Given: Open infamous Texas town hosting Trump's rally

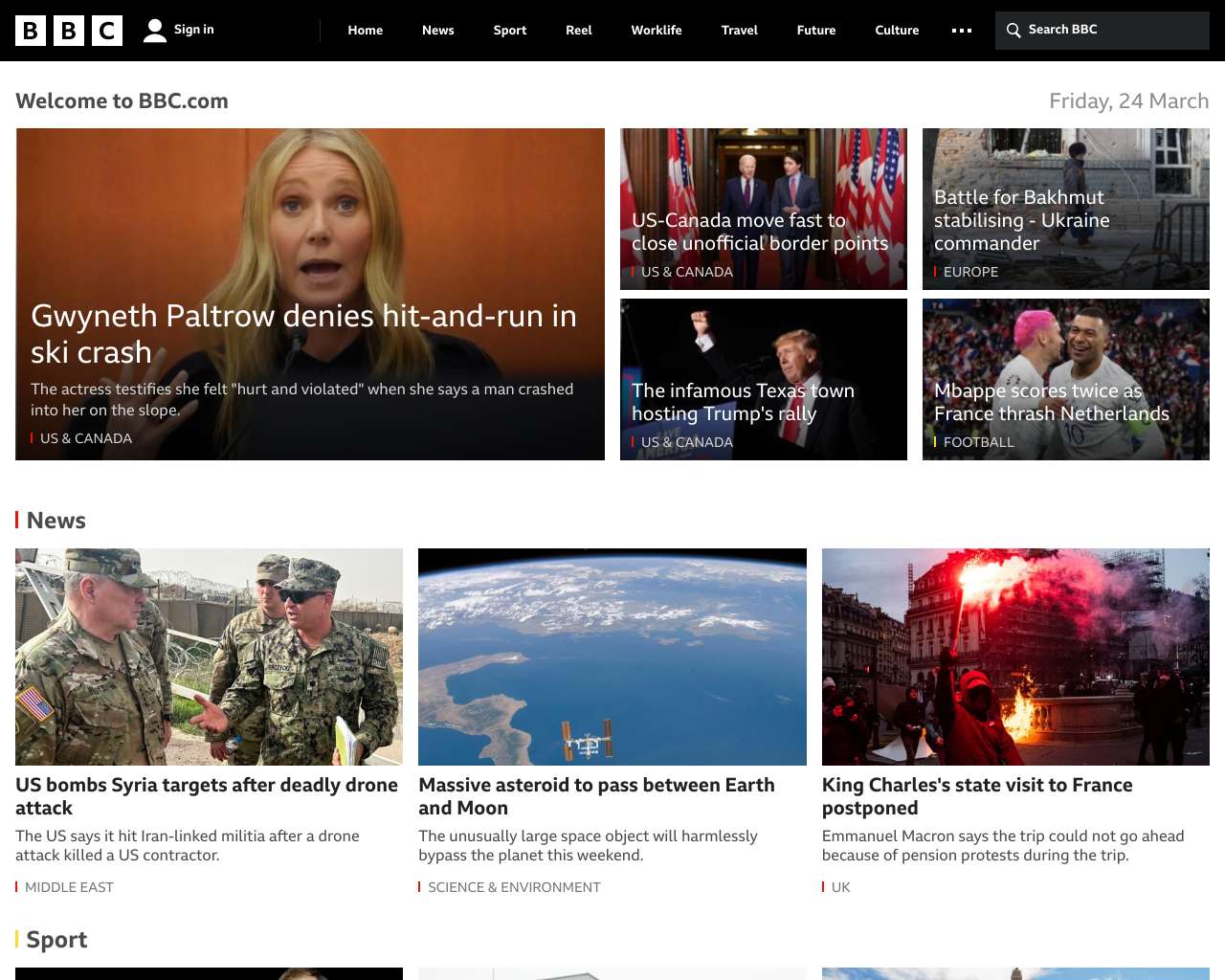Looking at the screenshot, I should coord(743,402).
